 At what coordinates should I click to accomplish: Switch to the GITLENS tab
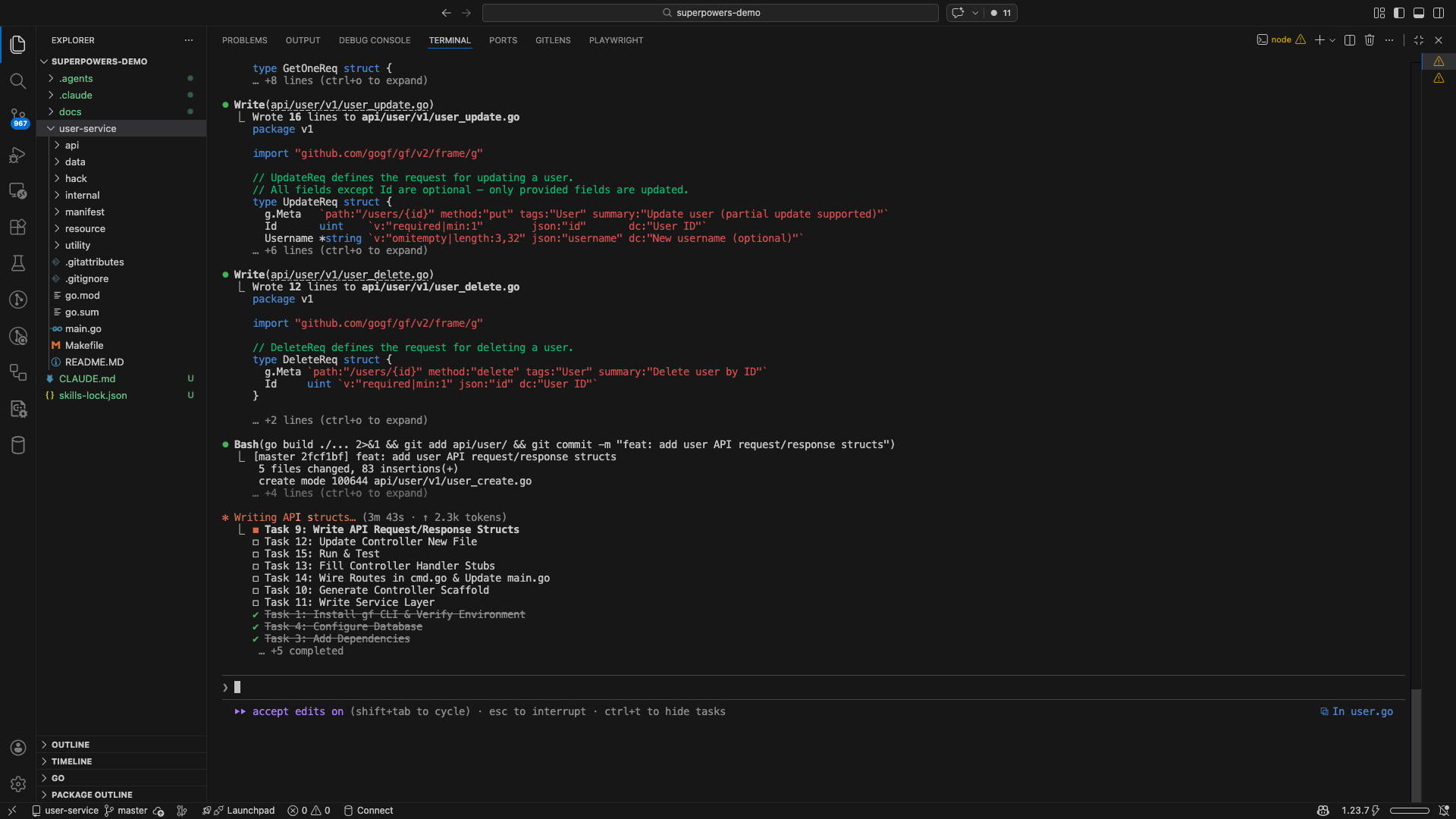point(553,40)
